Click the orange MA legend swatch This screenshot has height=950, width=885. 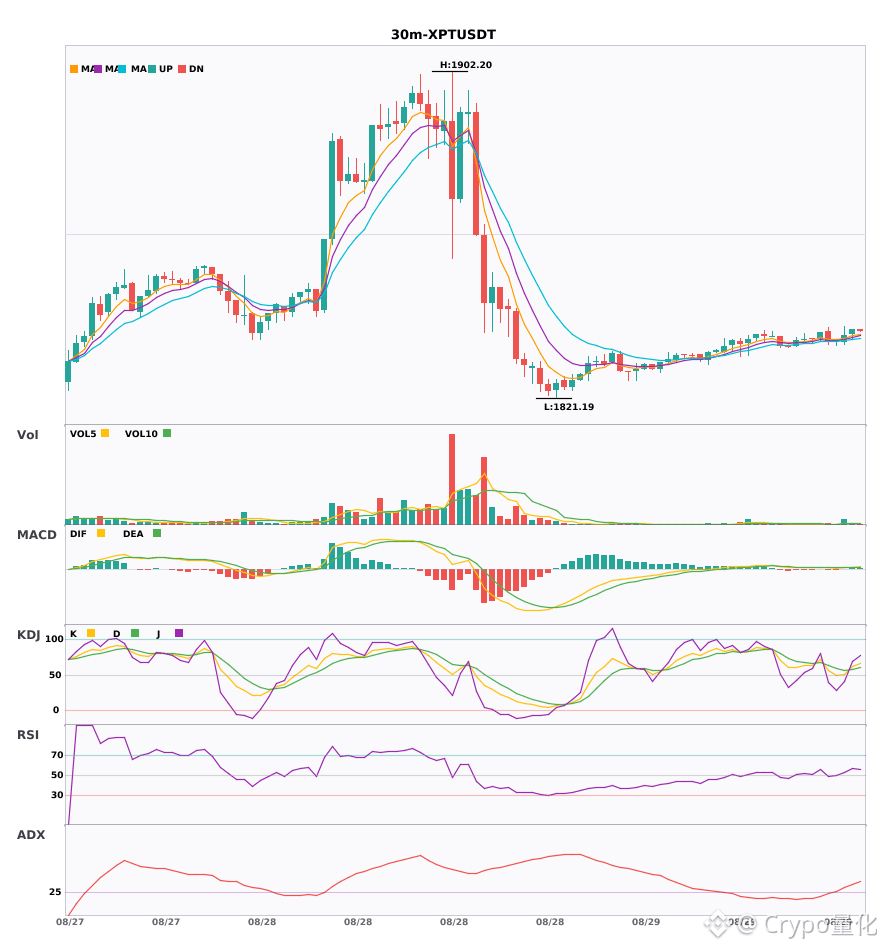[x=74, y=69]
